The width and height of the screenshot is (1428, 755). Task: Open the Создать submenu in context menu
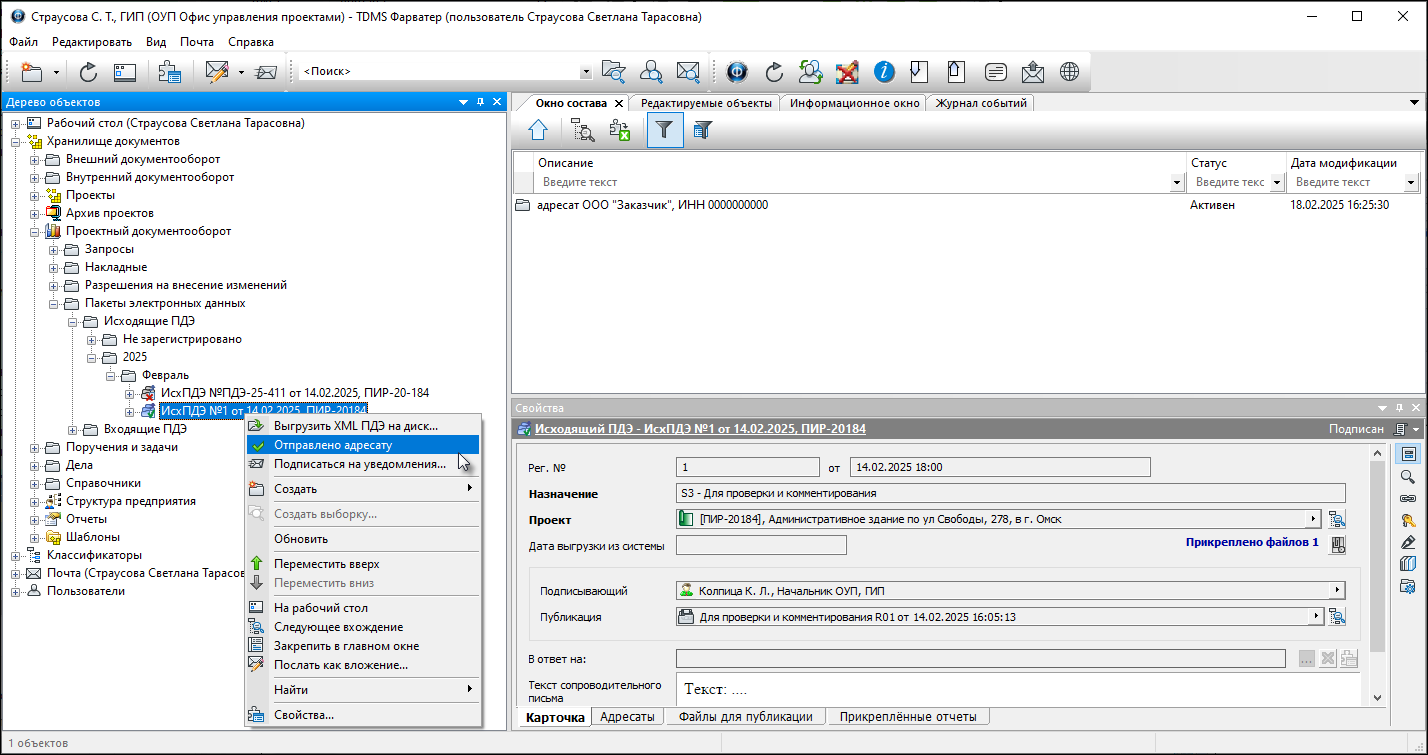(x=363, y=489)
